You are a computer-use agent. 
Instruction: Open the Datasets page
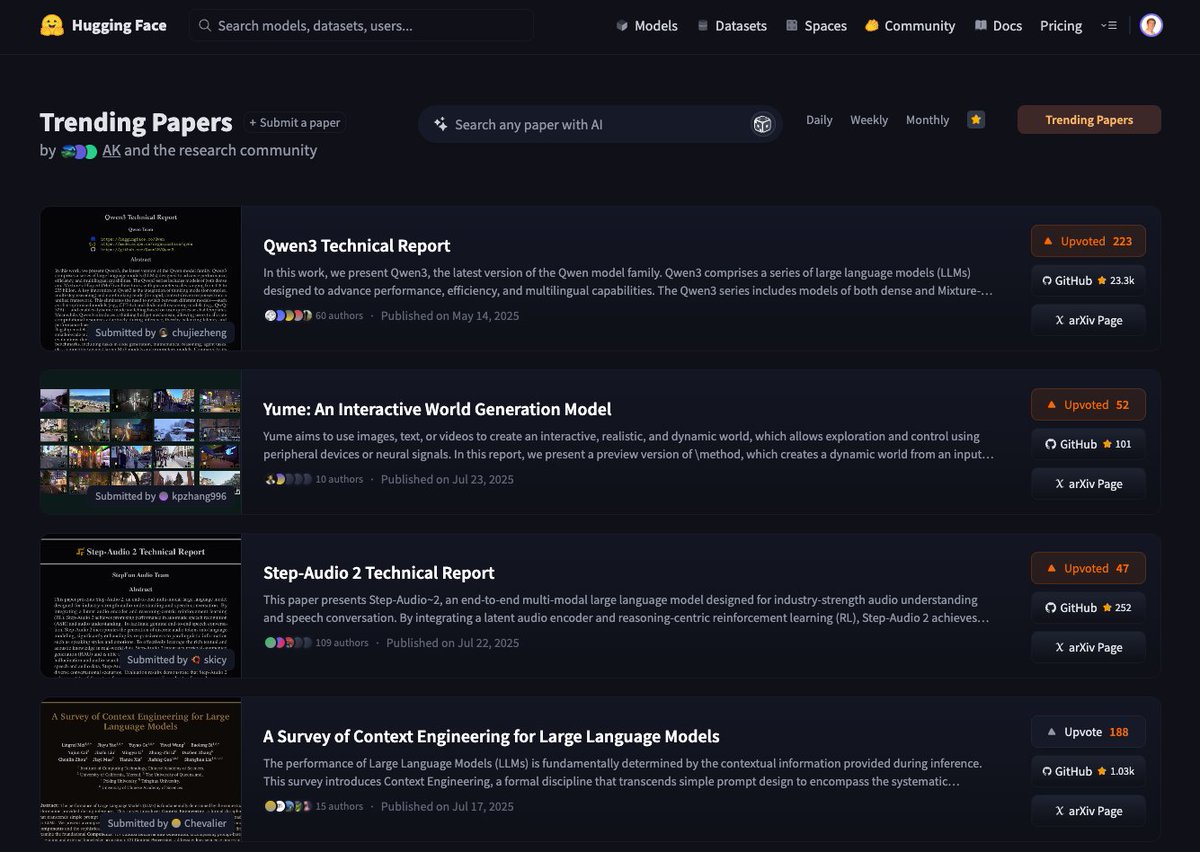732,25
